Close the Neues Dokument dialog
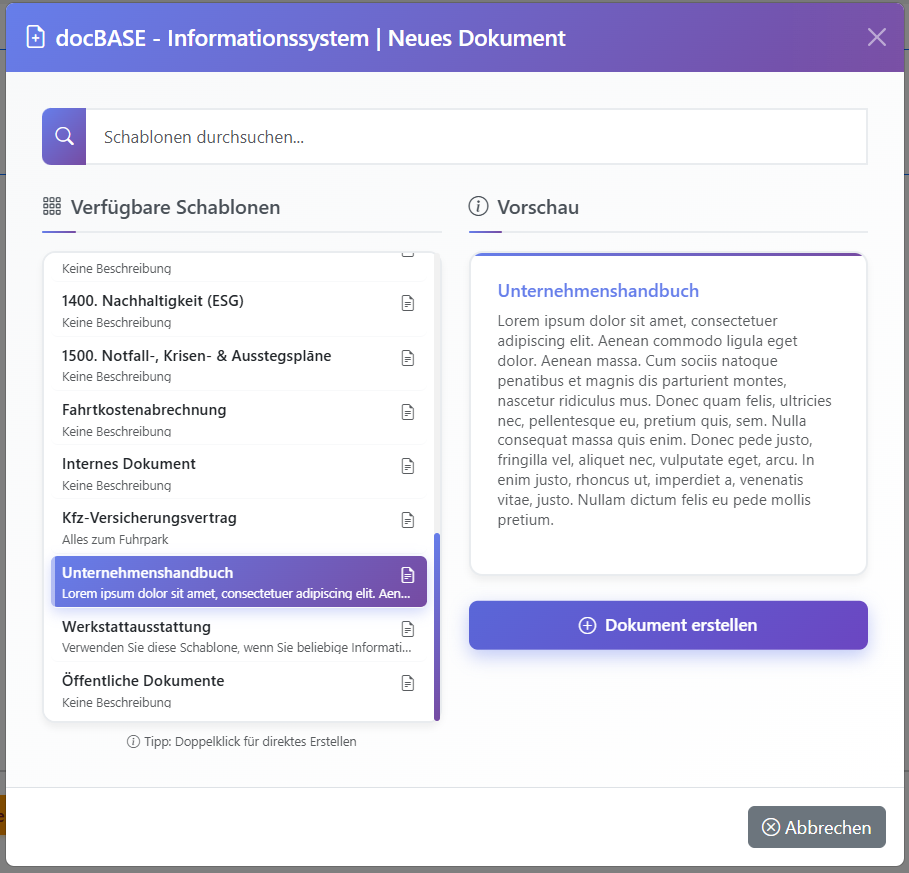 tap(877, 38)
